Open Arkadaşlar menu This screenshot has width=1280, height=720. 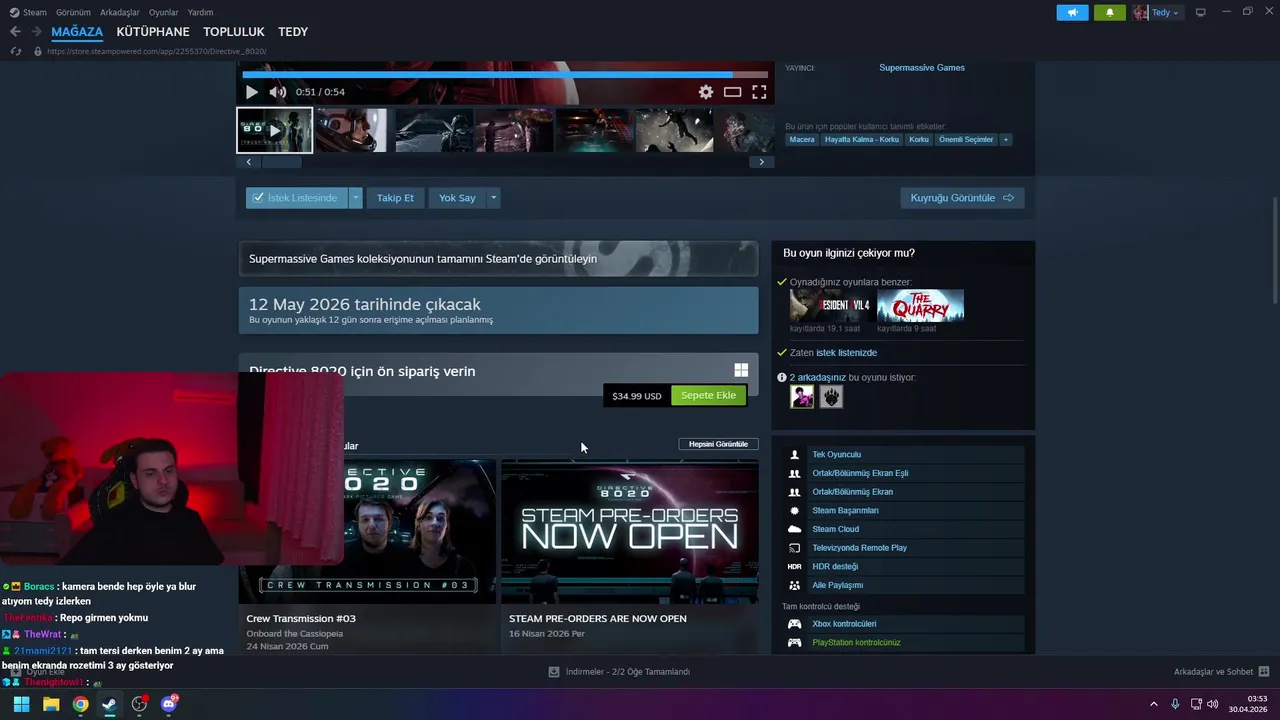click(x=120, y=12)
